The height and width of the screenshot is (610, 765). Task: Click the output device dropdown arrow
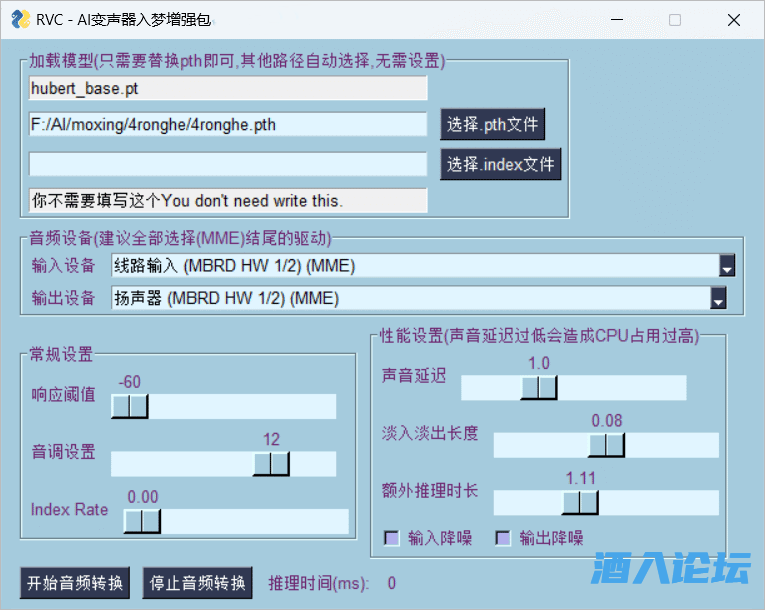[718, 298]
